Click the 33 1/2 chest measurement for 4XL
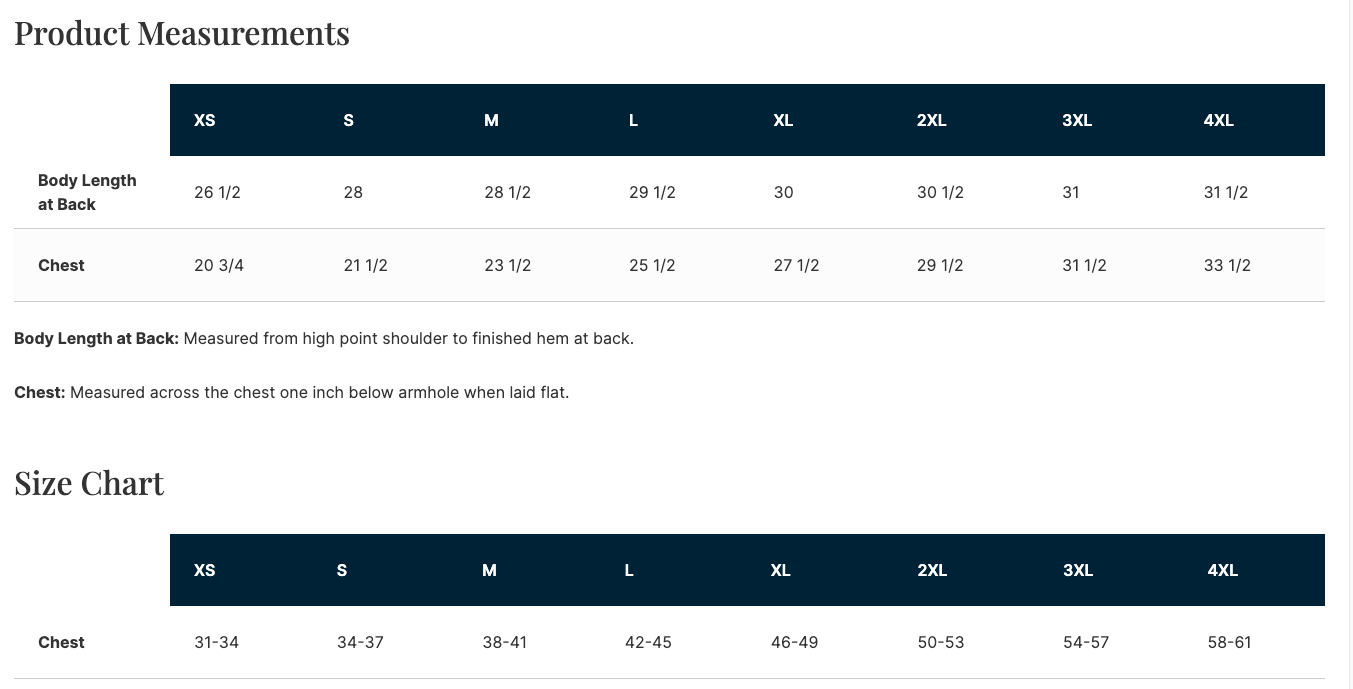 point(1227,265)
